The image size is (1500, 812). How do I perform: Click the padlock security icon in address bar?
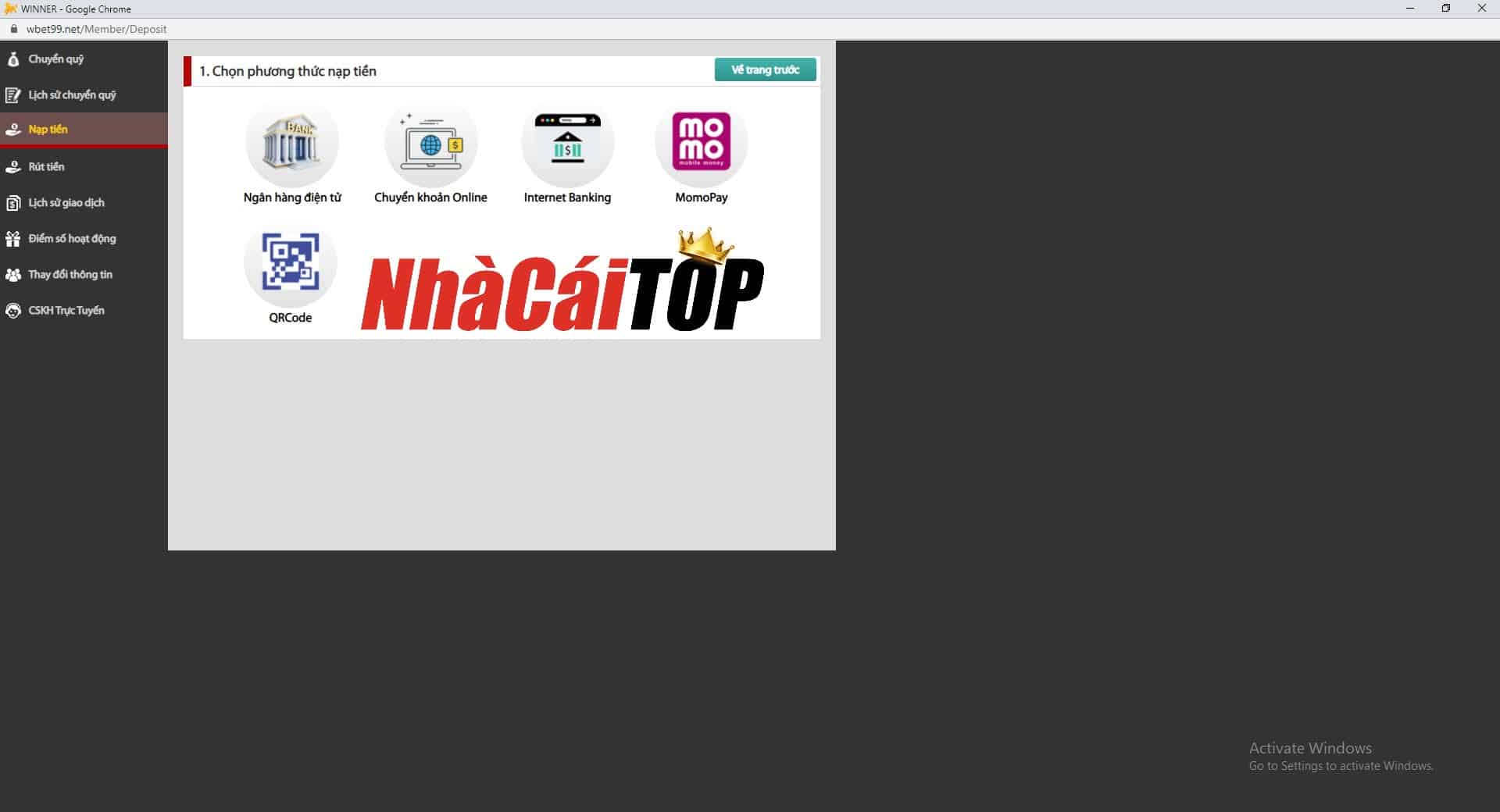(12, 29)
